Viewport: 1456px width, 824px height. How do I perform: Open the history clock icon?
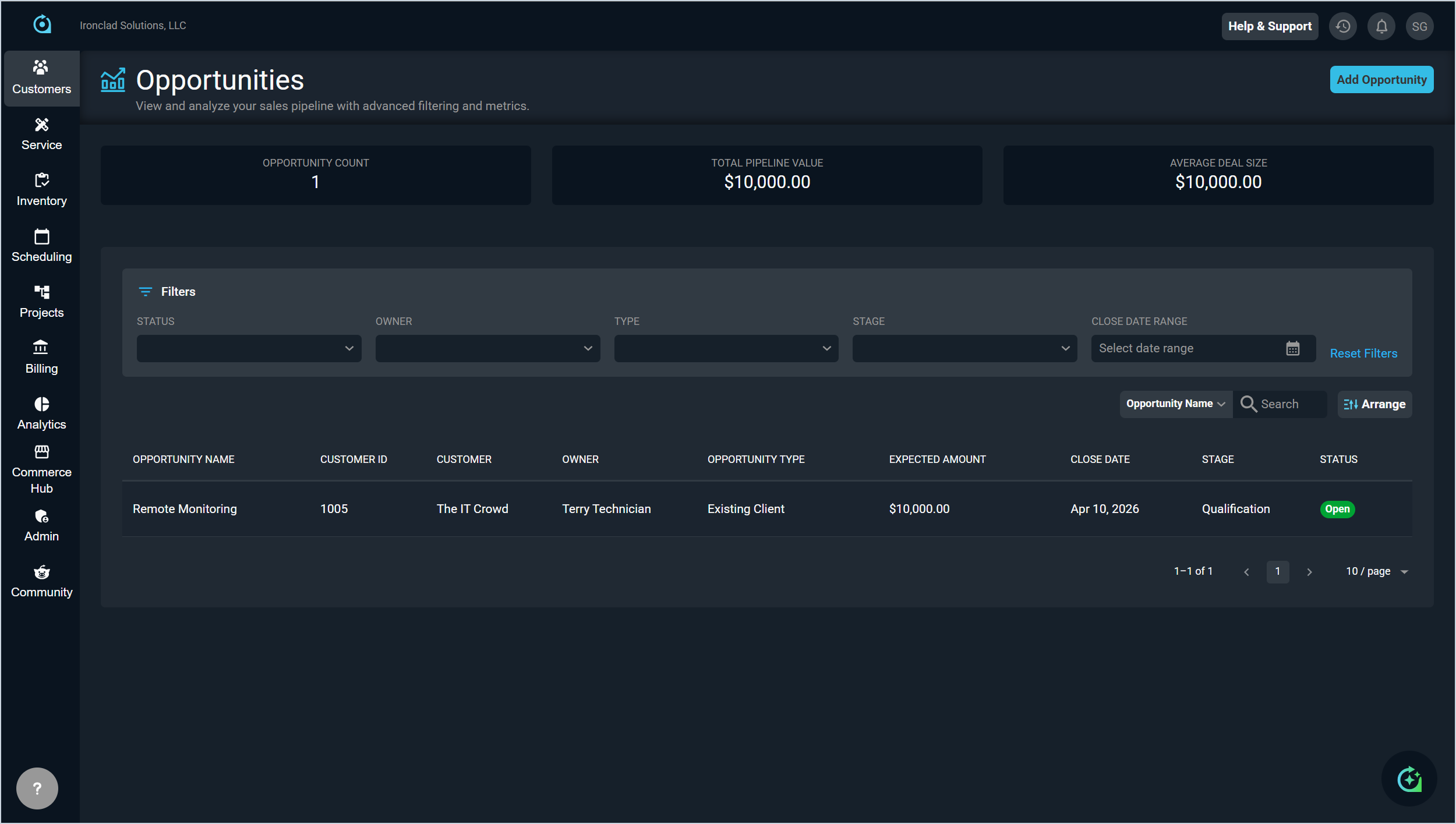(1343, 26)
